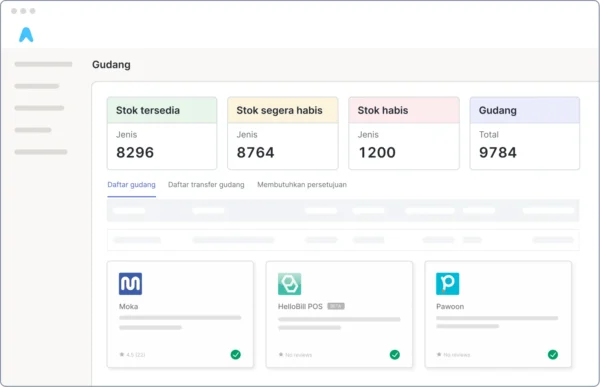Click the green checkmark on Moka card
Viewport: 600px width, 387px height.
[236, 354]
